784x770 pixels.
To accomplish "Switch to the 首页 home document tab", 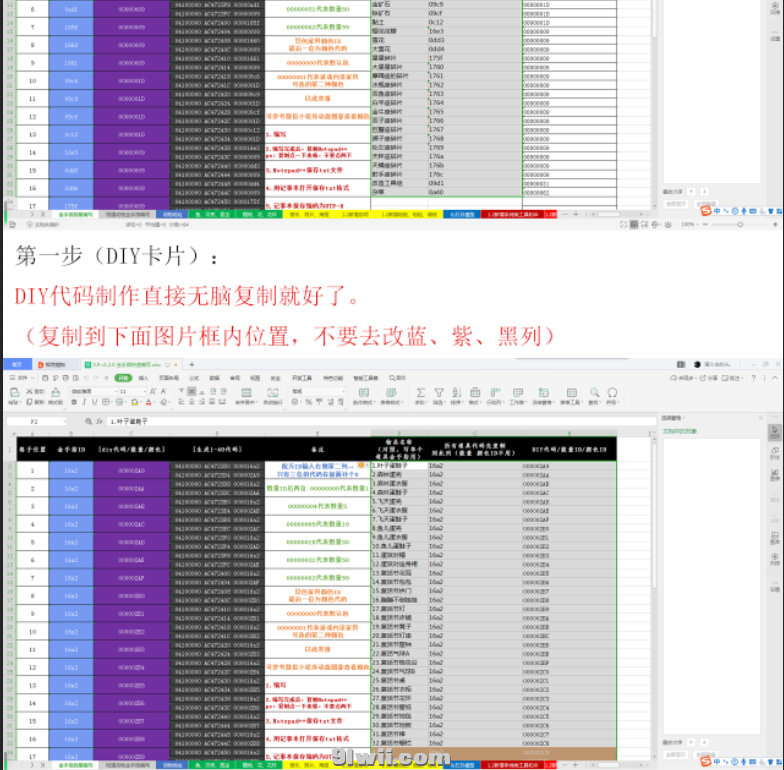I will tap(16, 364).
